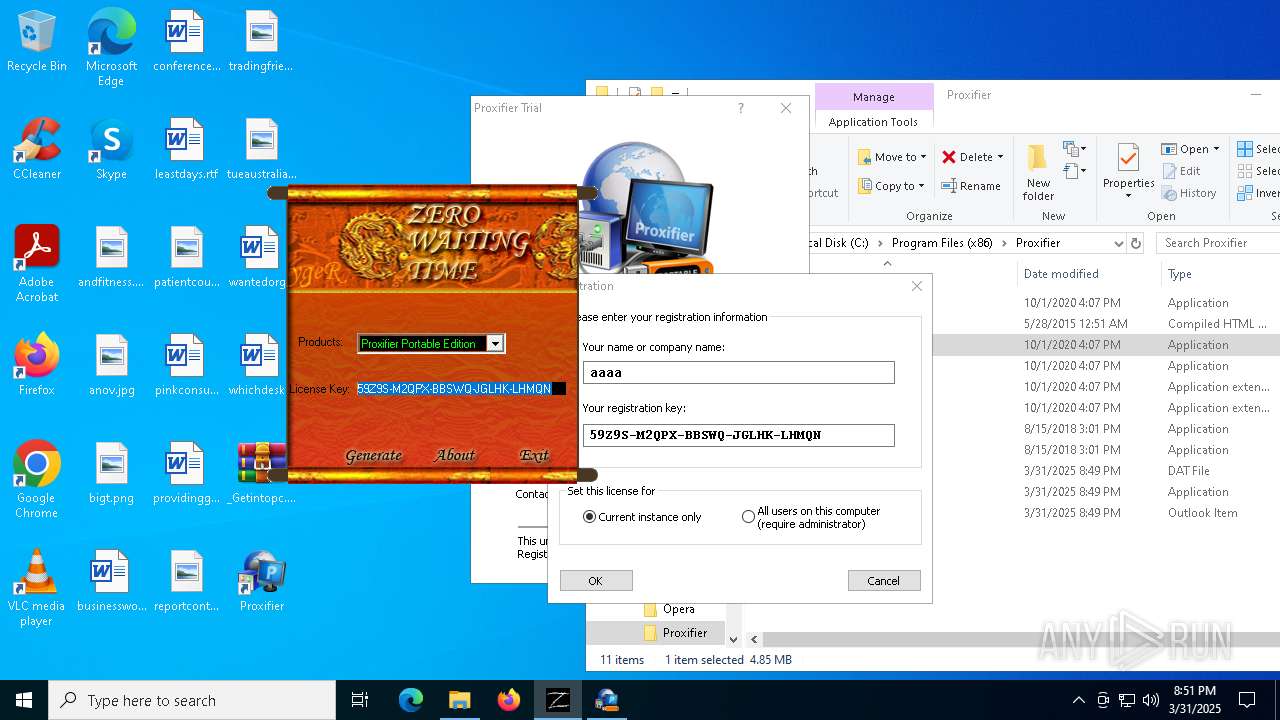Click the Delete icon in Explorer ribbon
Screen dimensions: 1280x720
tap(972, 157)
